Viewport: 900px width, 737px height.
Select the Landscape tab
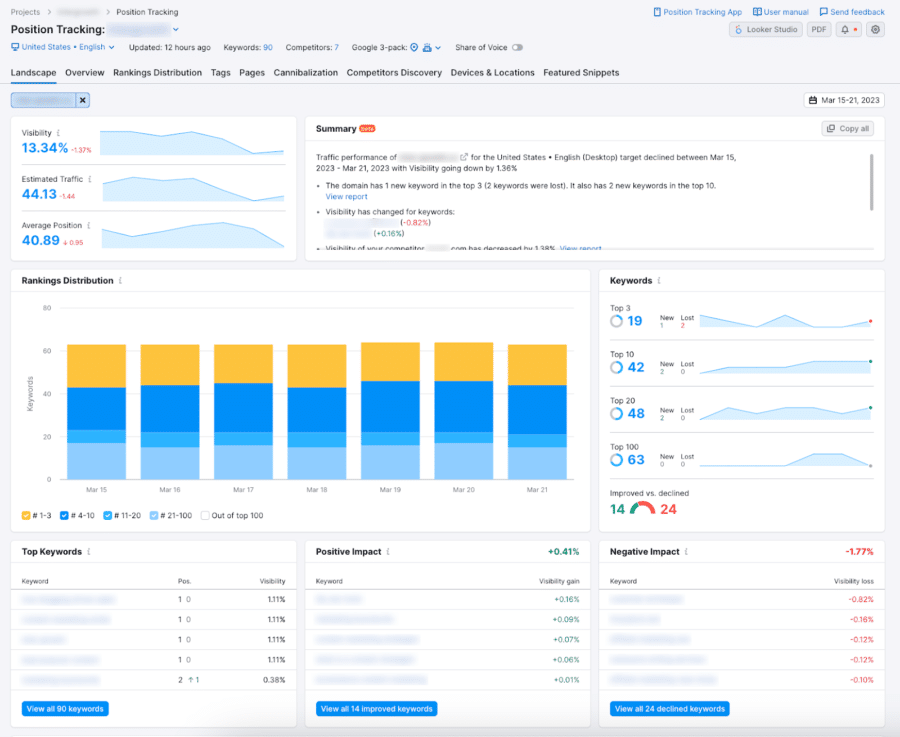[x=33, y=73]
